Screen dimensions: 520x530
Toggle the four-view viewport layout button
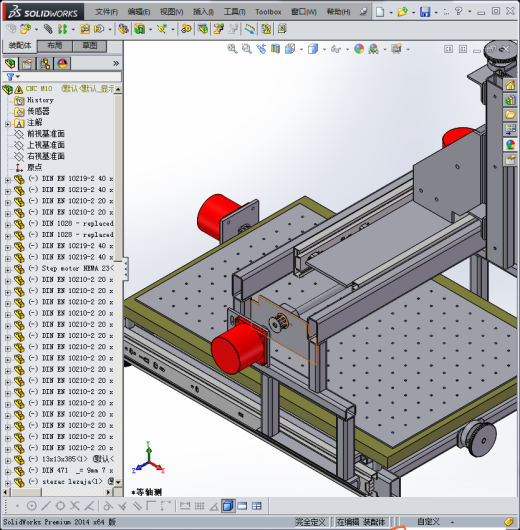point(257,506)
